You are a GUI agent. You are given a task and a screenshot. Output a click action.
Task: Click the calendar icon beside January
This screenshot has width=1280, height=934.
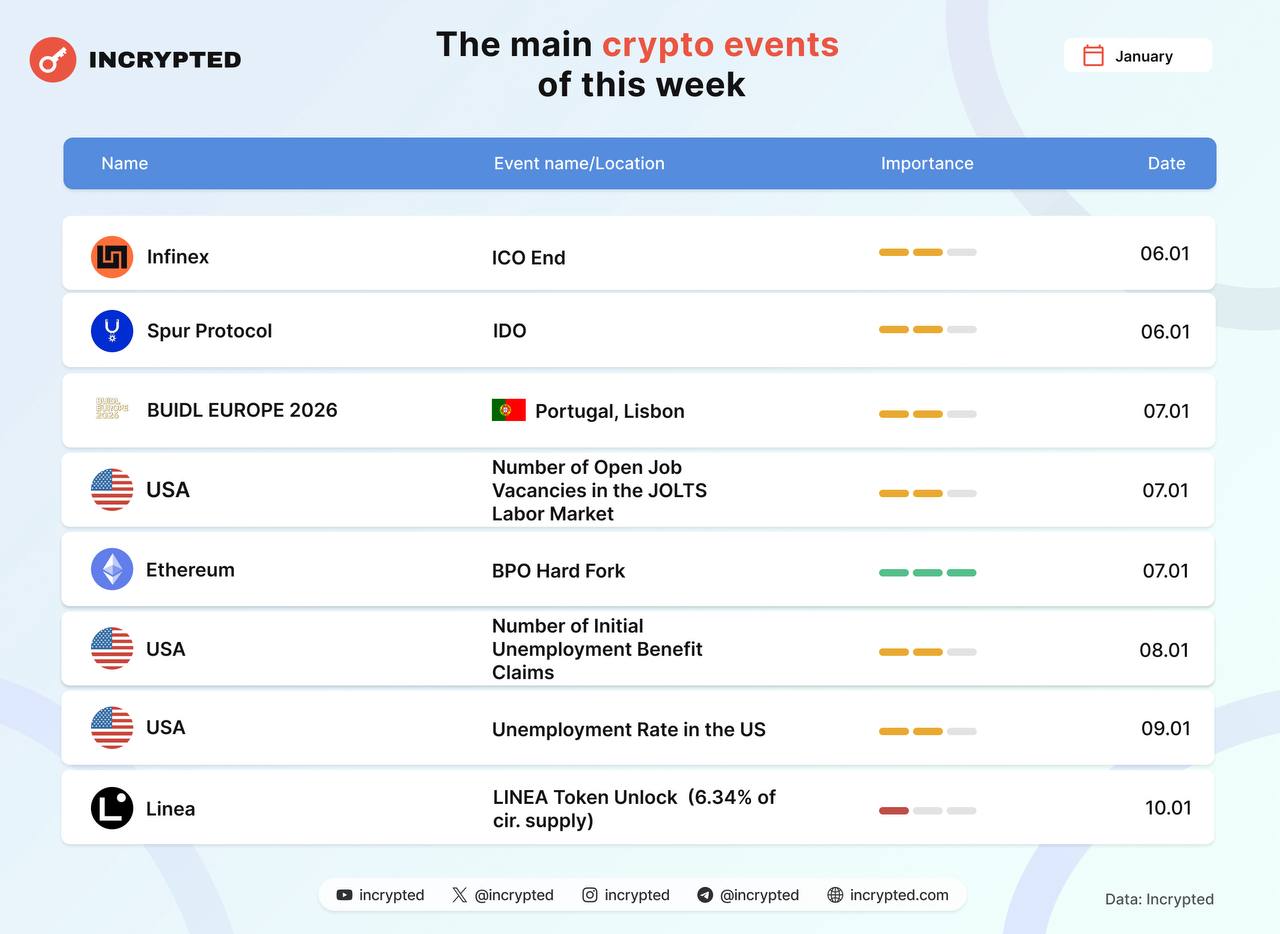[1093, 56]
